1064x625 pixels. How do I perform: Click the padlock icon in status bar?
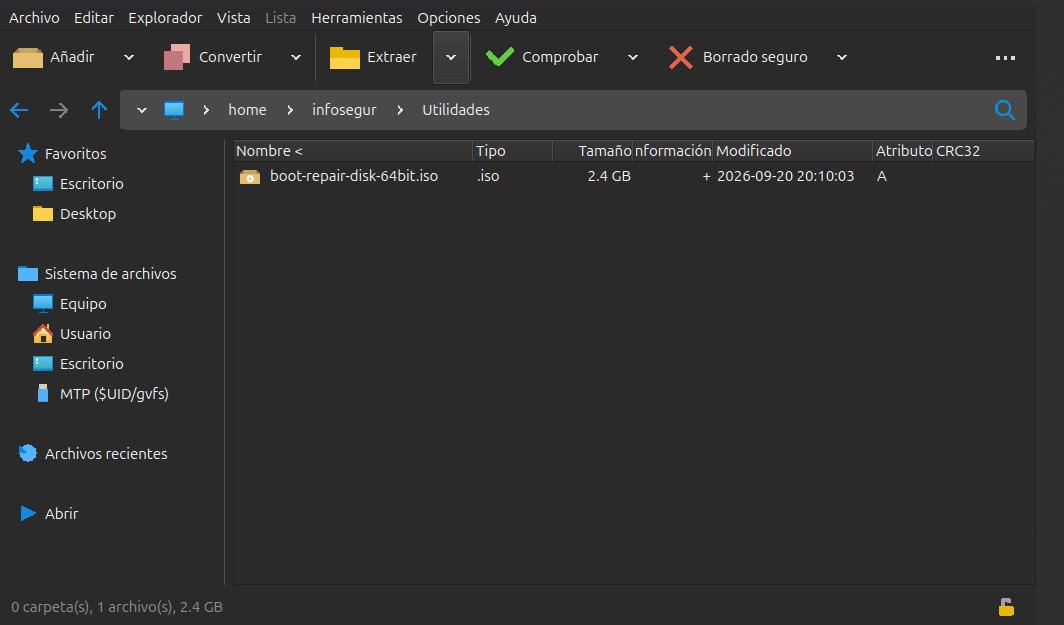1006,607
